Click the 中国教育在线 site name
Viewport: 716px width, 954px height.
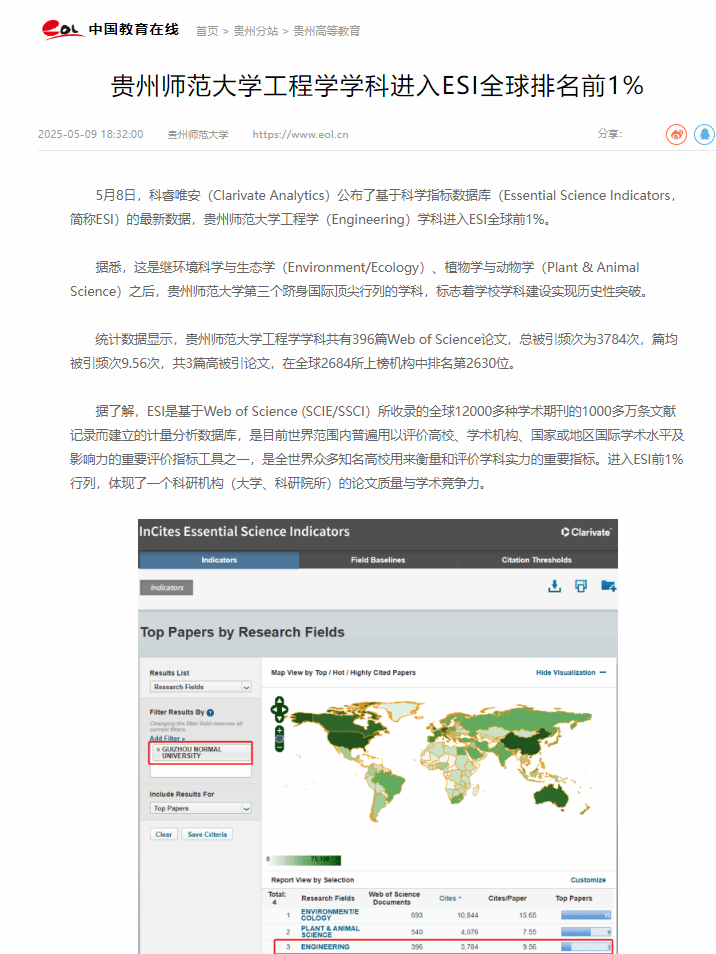[x=134, y=29]
